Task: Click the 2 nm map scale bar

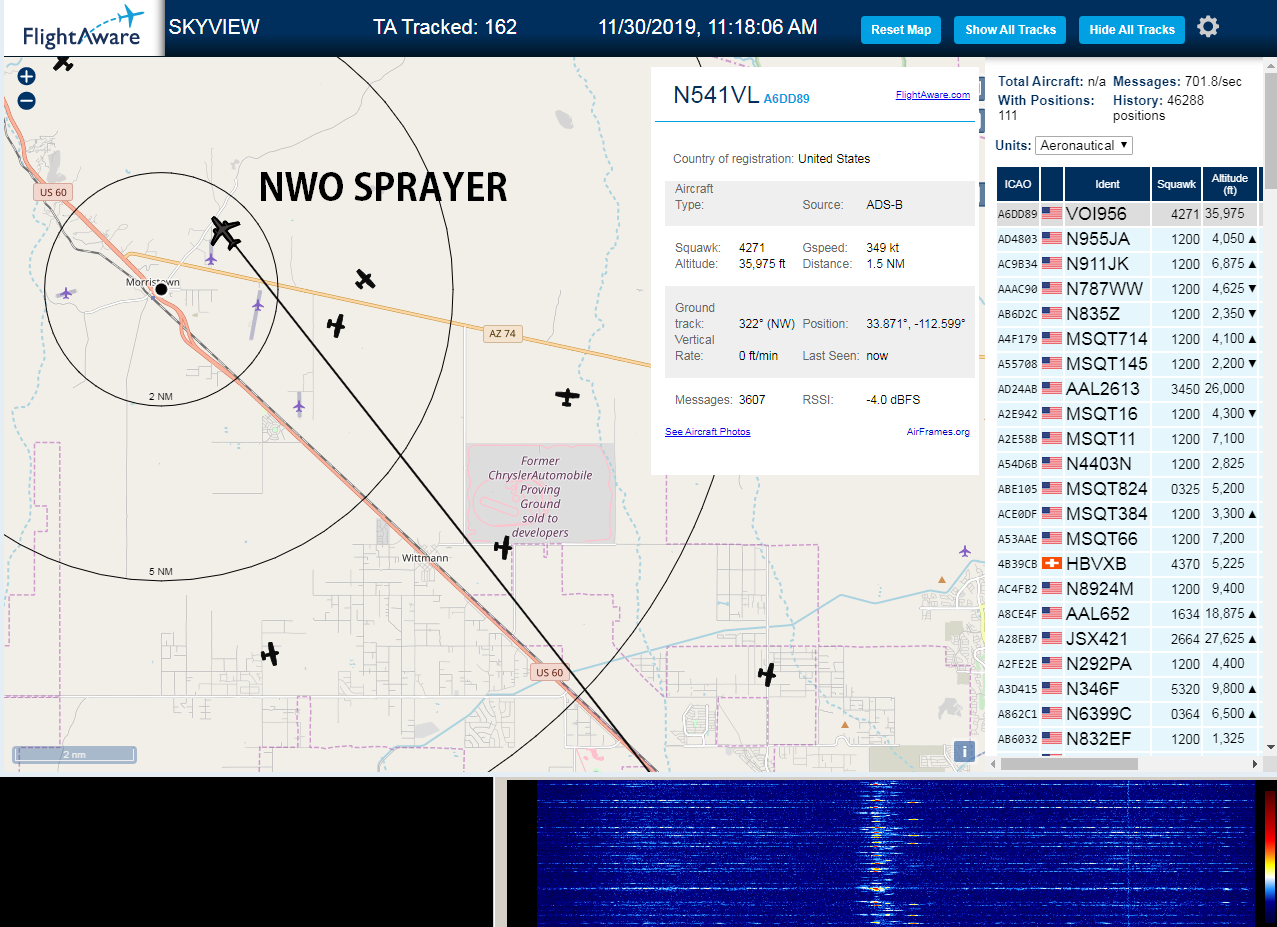Action: click(74, 755)
